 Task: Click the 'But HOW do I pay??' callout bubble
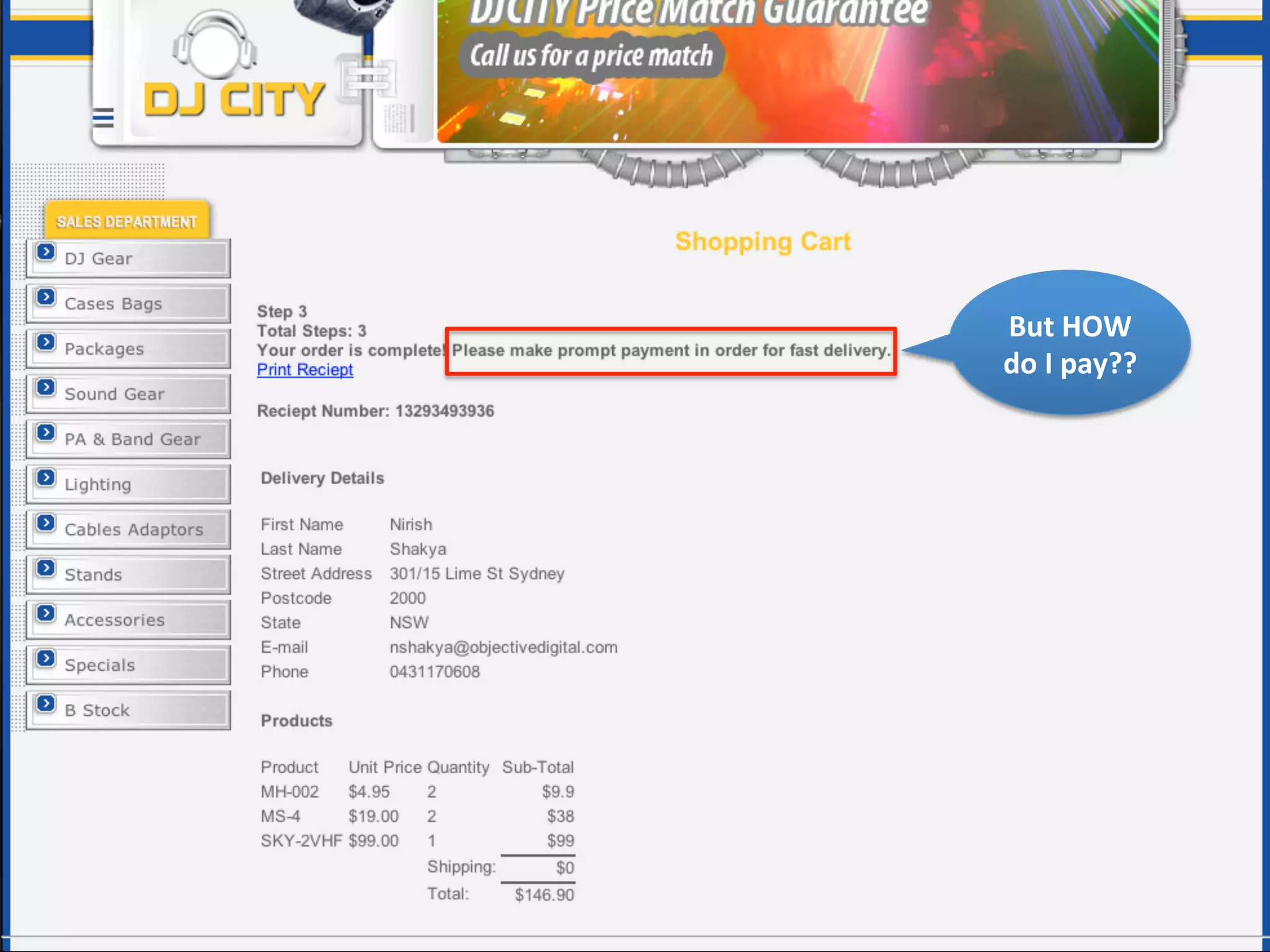pyautogui.click(x=1070, y=345)
